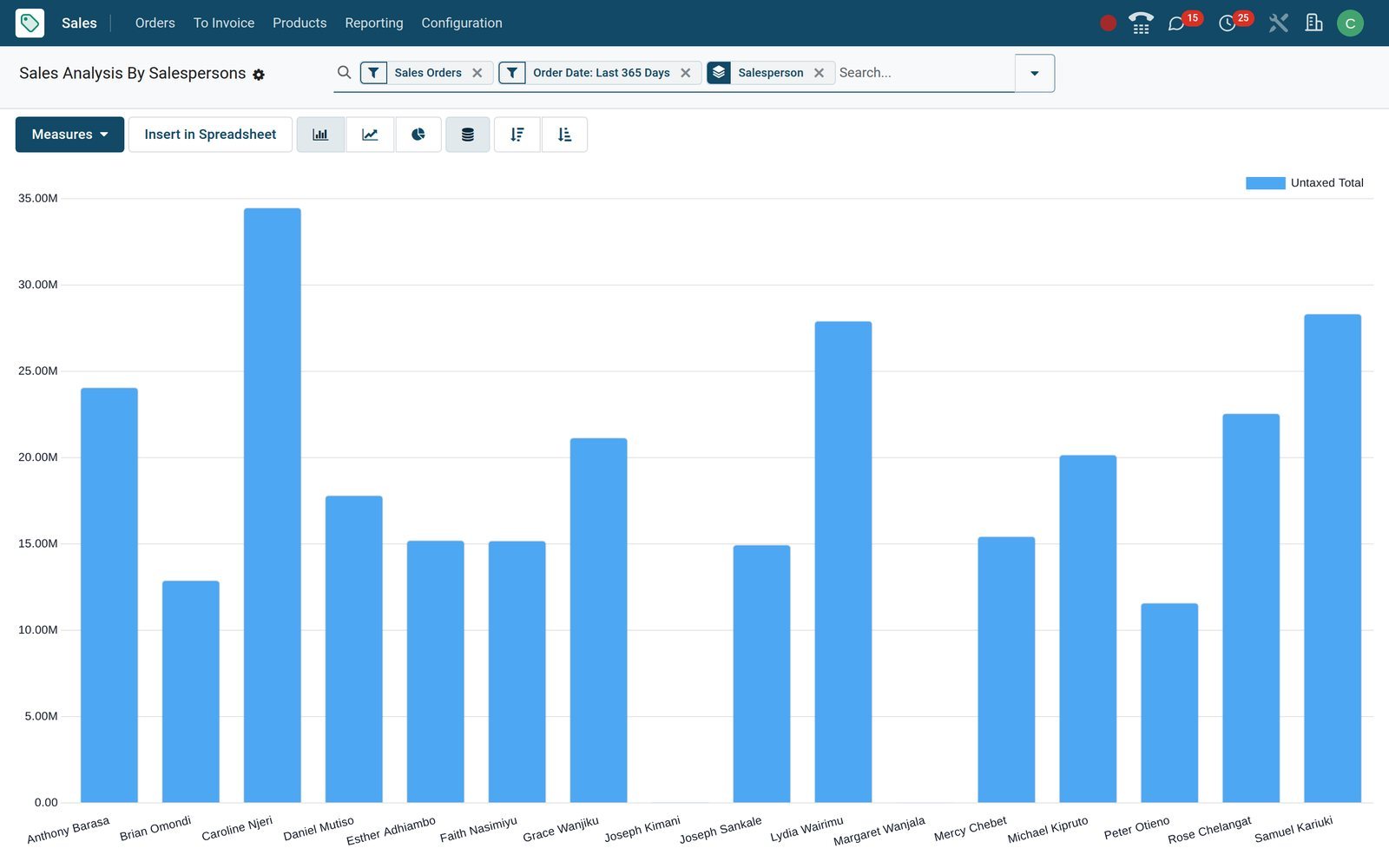Viewport: 1389px width, 868px height.
Task: Open activities clock icon with 25 badge
Action: [1227, 23]
